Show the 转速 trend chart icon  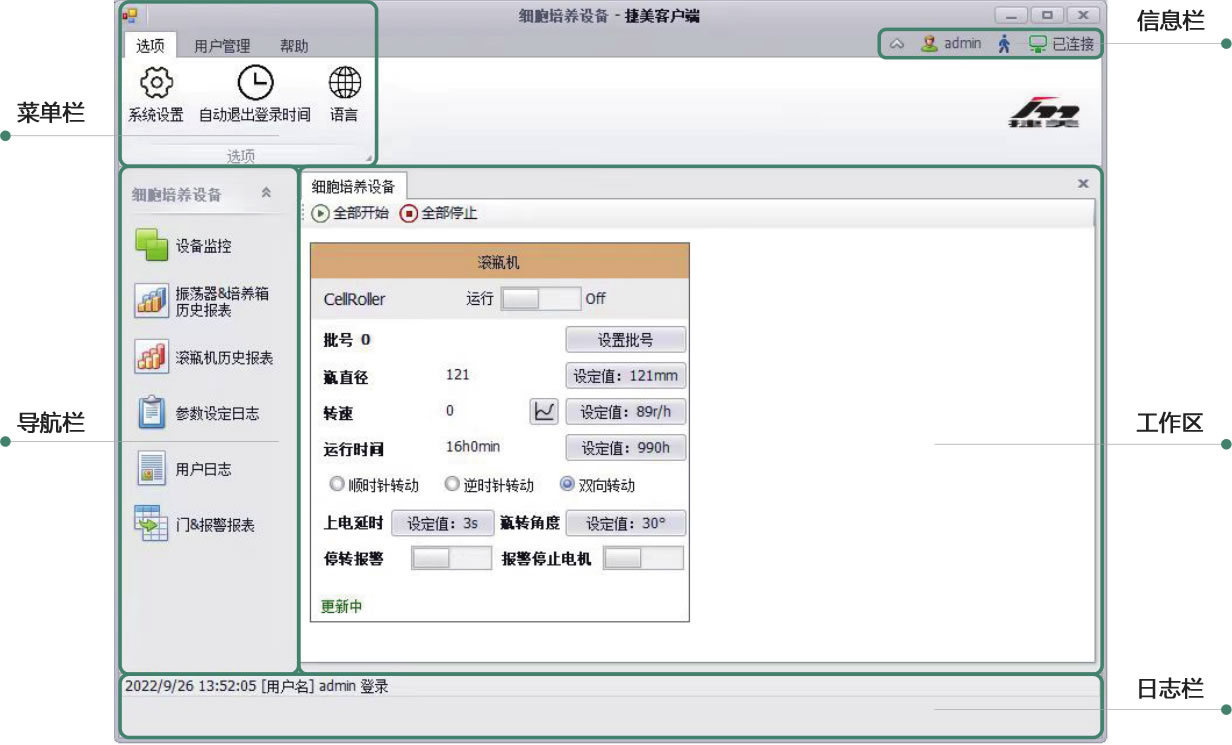[x=543, y=411]
